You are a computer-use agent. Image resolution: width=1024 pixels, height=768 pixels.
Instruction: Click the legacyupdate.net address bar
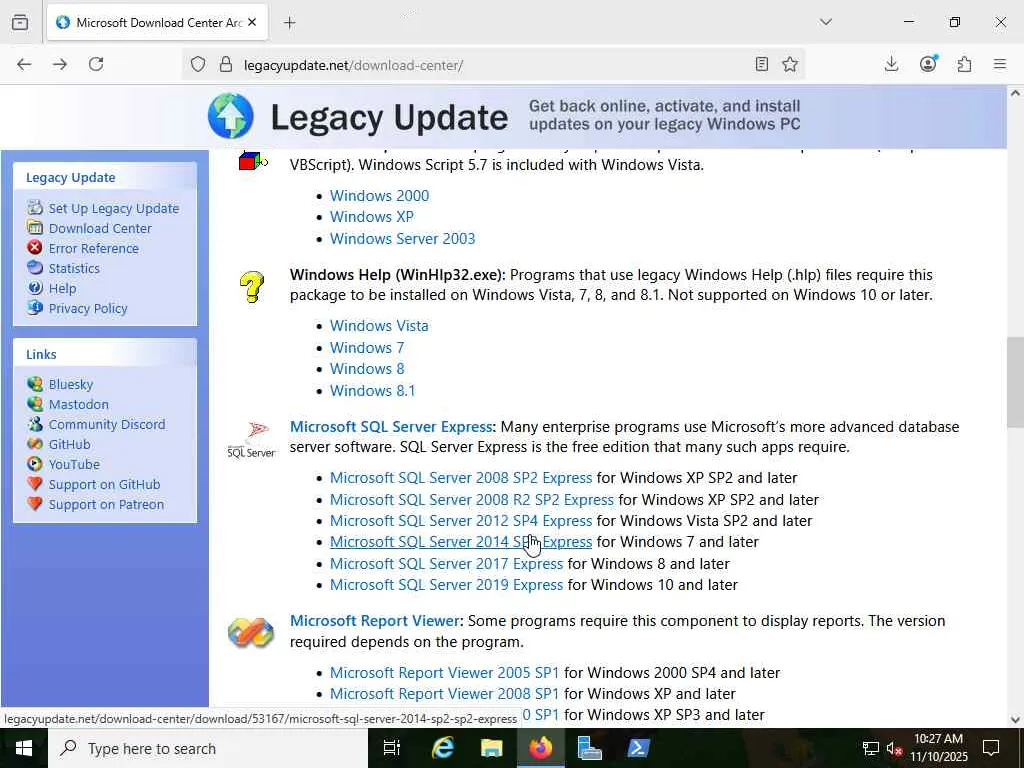(493, 65)
